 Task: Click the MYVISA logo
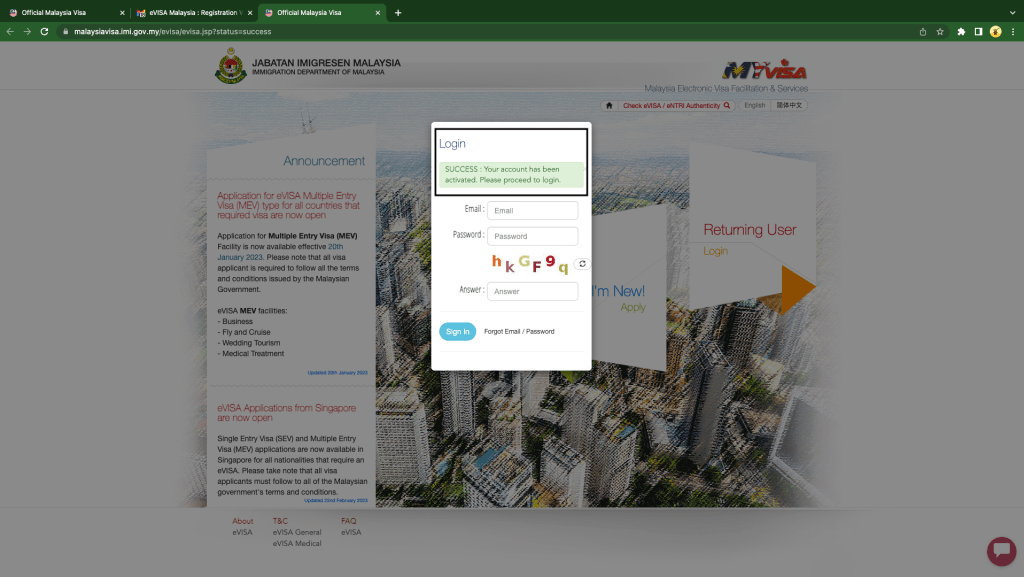click(765, 70)
